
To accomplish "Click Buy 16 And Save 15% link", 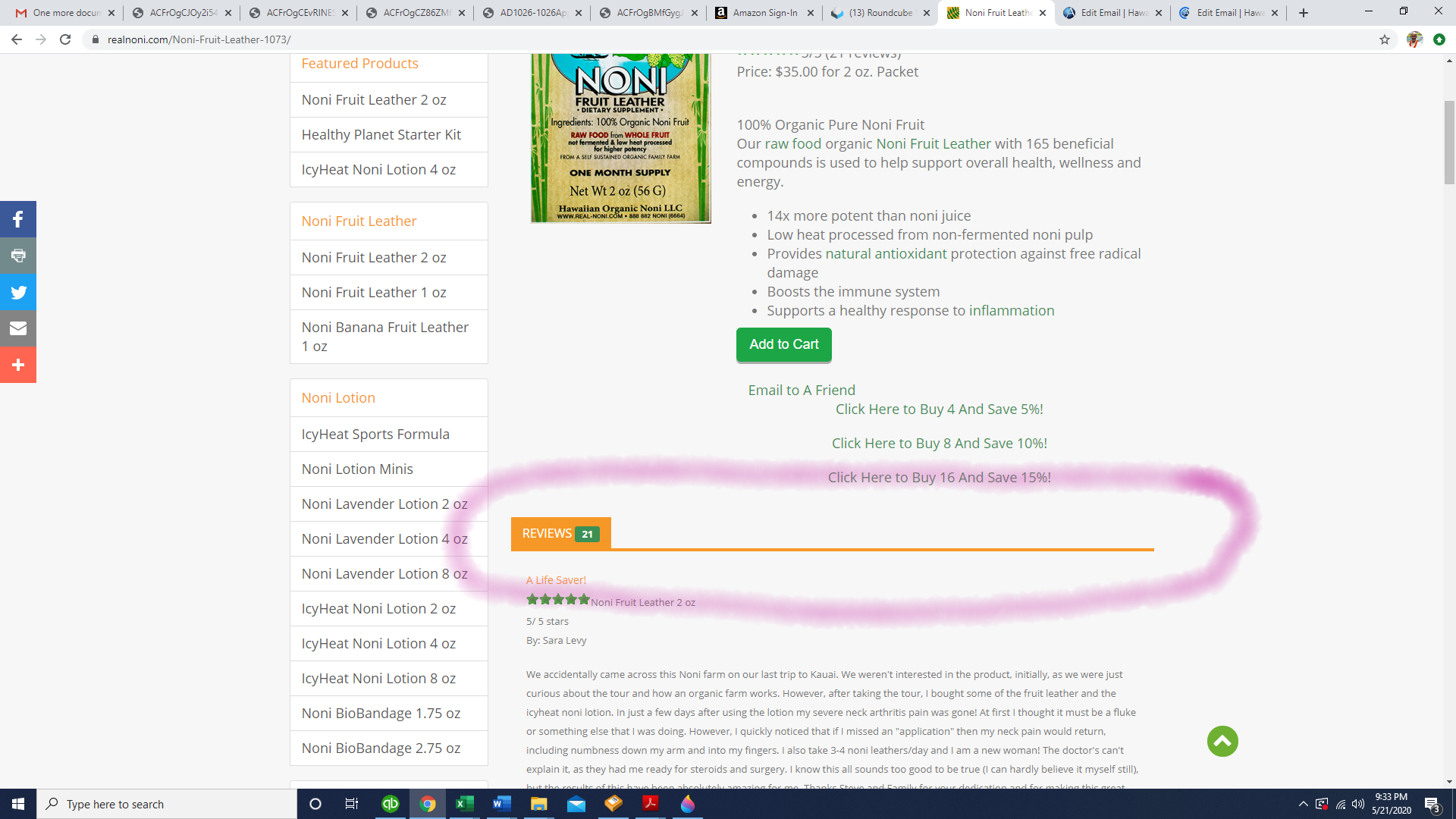I will pyautogui.click(x=939, y=478).
